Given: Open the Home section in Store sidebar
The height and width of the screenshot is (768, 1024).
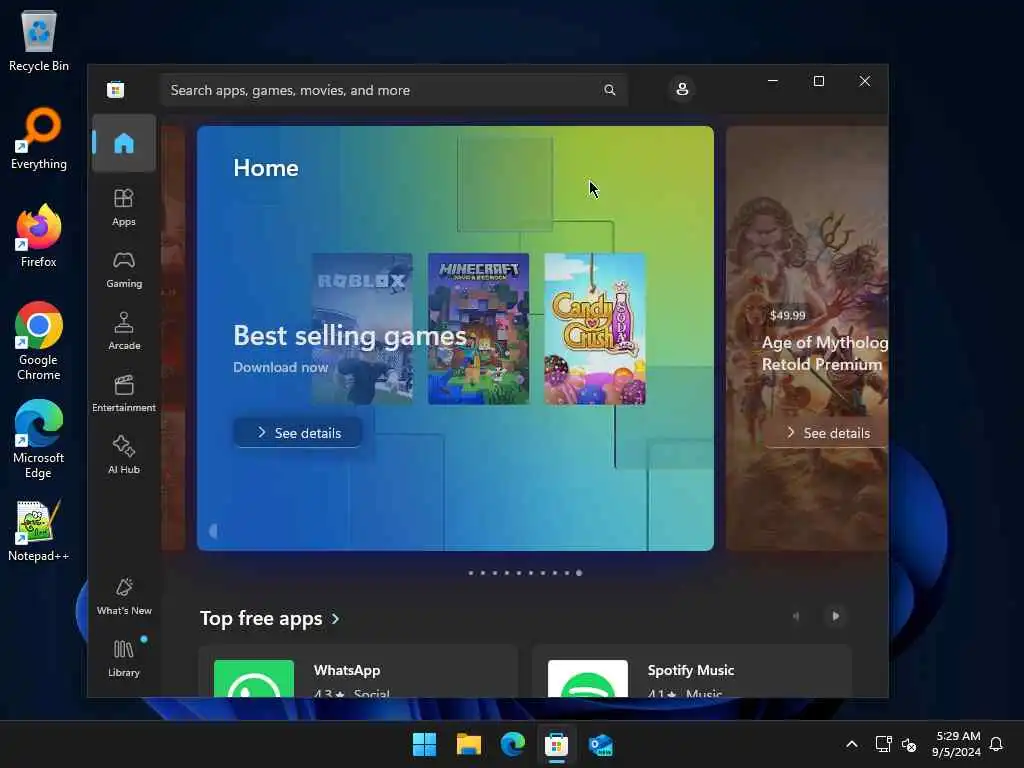Looking at the screenshot, I should tap(123, 143).
